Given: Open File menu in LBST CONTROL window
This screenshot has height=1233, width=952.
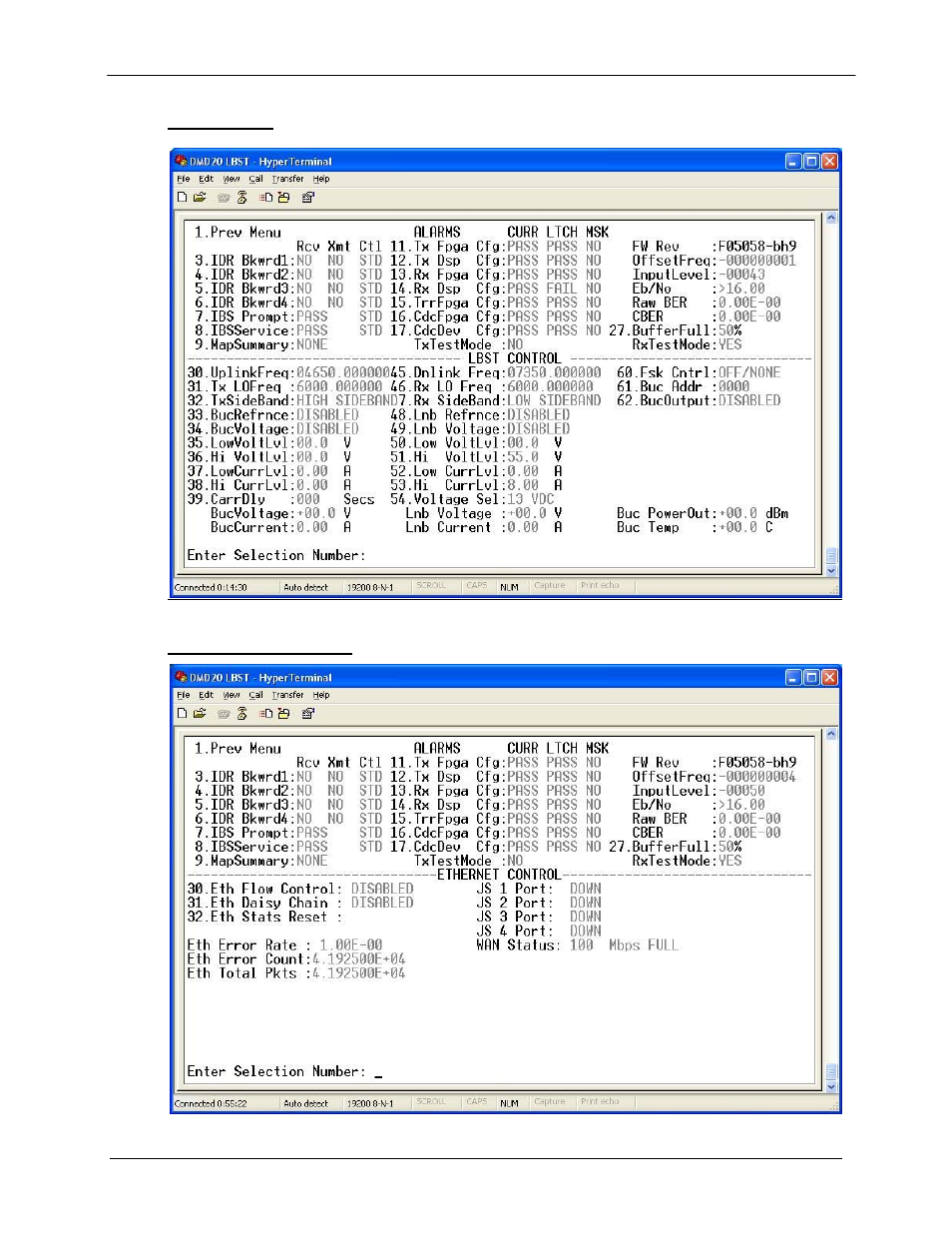Looking at the screenshot, I should coord(184,180).
